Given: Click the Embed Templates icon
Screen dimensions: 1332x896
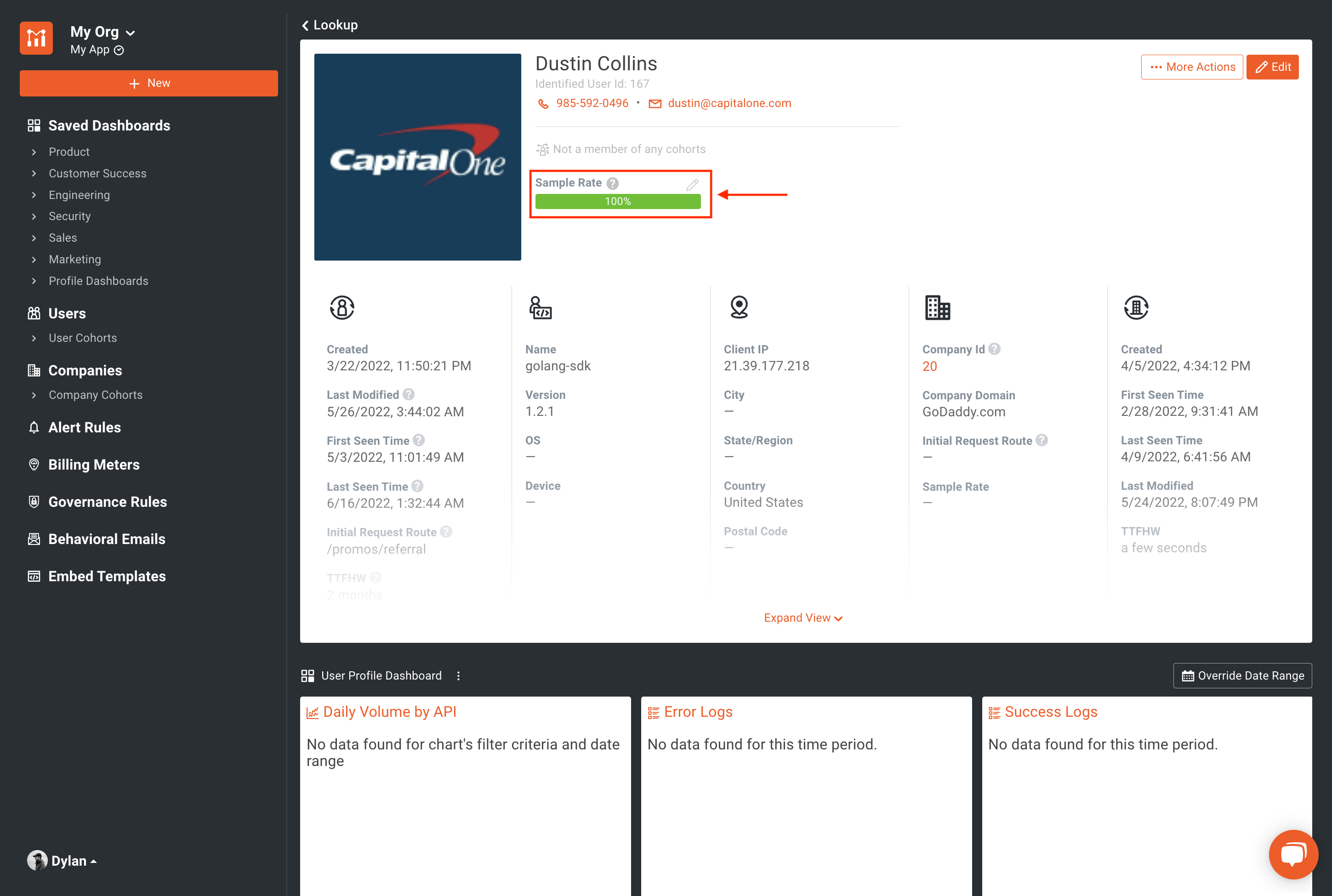Looking at the screenshot, I should click(x=34, y=576).
